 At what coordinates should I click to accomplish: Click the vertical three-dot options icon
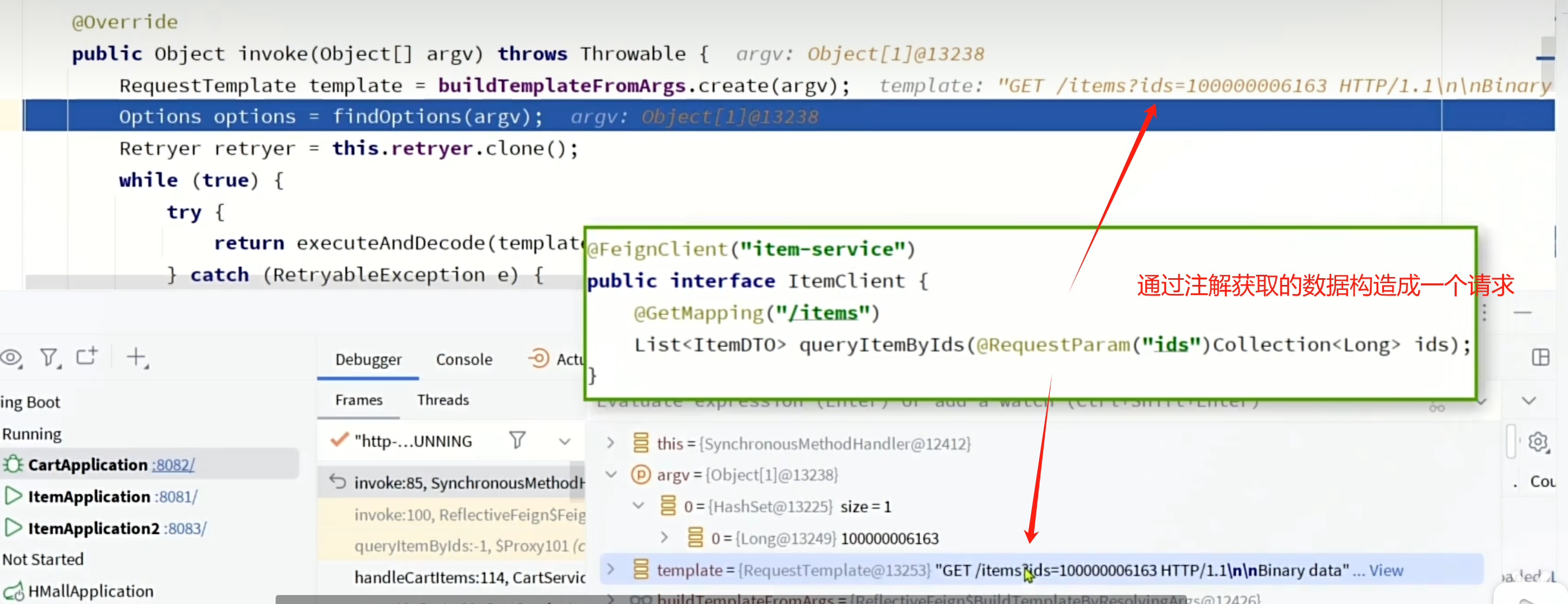[x=1484, y=312]
